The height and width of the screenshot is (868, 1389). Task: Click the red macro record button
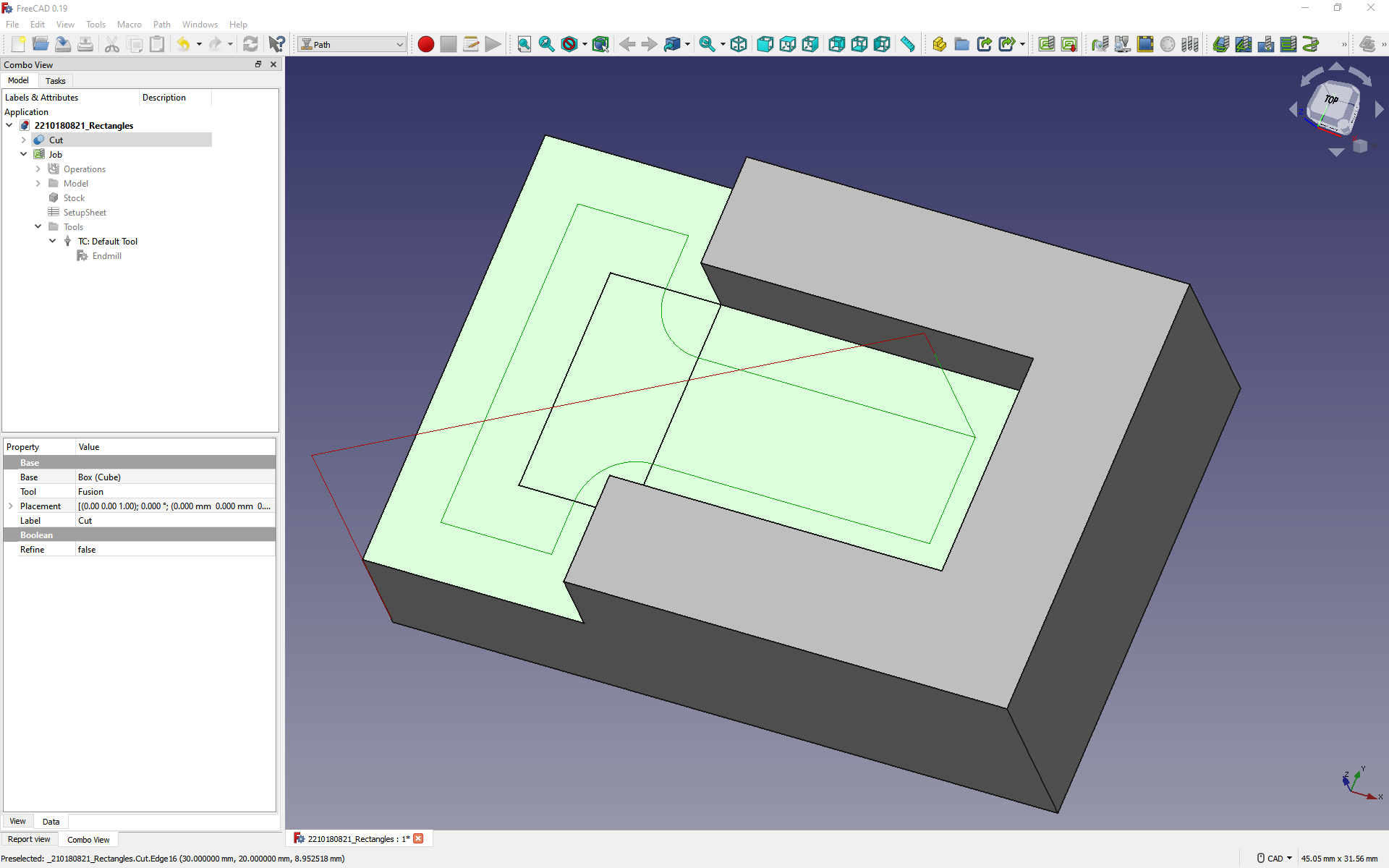tap(426, 44)
